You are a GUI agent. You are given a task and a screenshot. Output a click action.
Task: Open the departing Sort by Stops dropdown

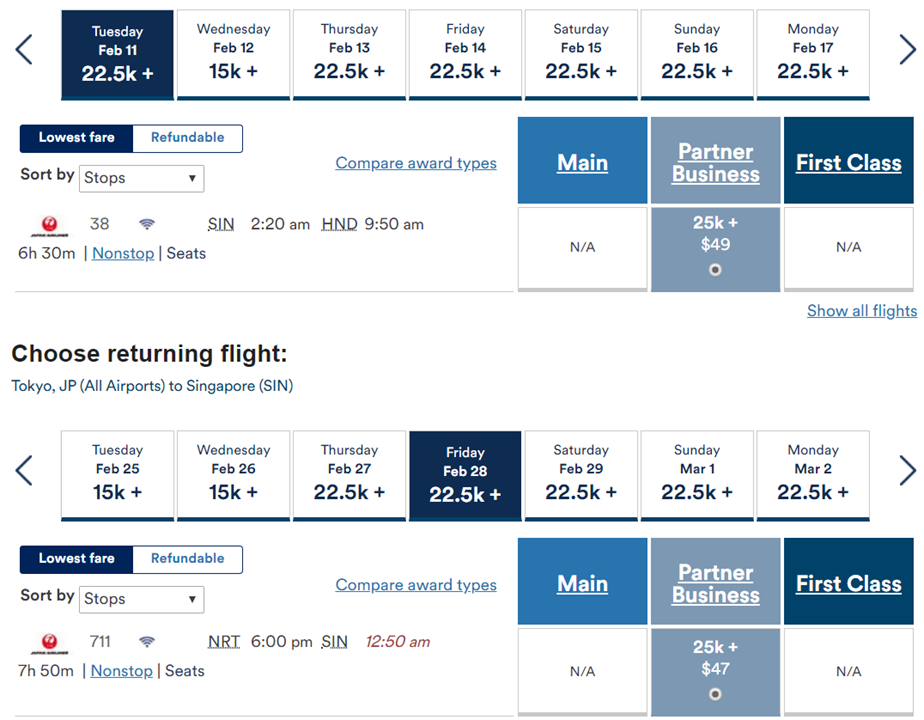click(x=141, y=178)
